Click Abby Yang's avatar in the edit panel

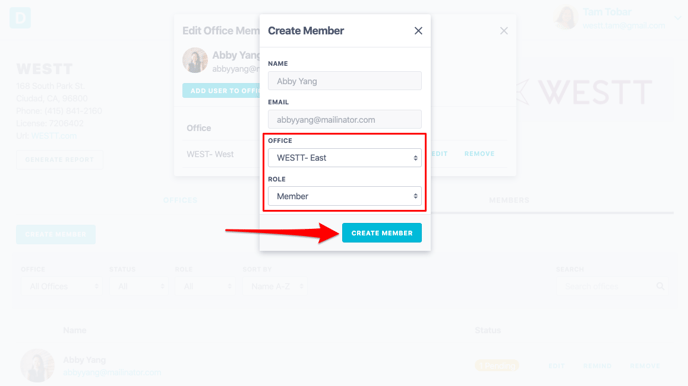click(195, 60)
